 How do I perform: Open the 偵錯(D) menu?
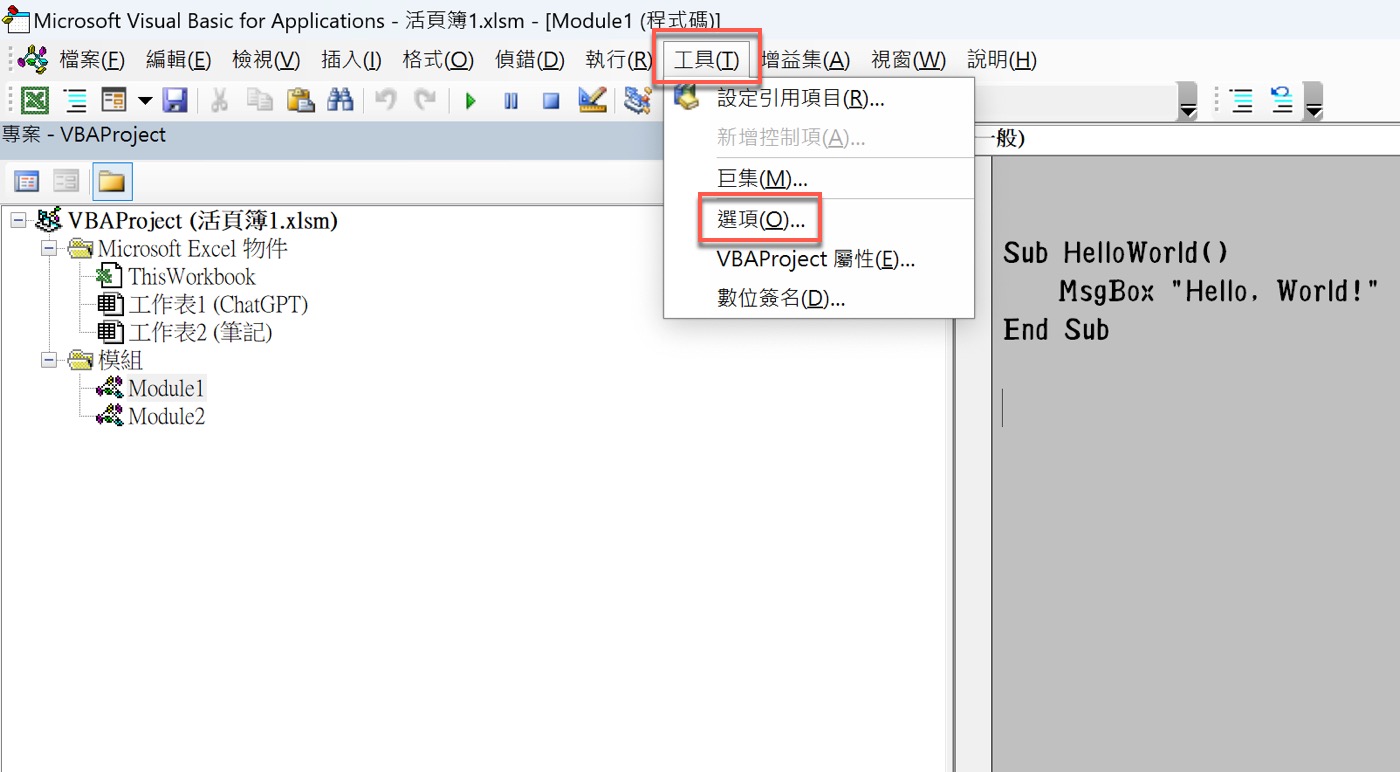pos(530,60)
